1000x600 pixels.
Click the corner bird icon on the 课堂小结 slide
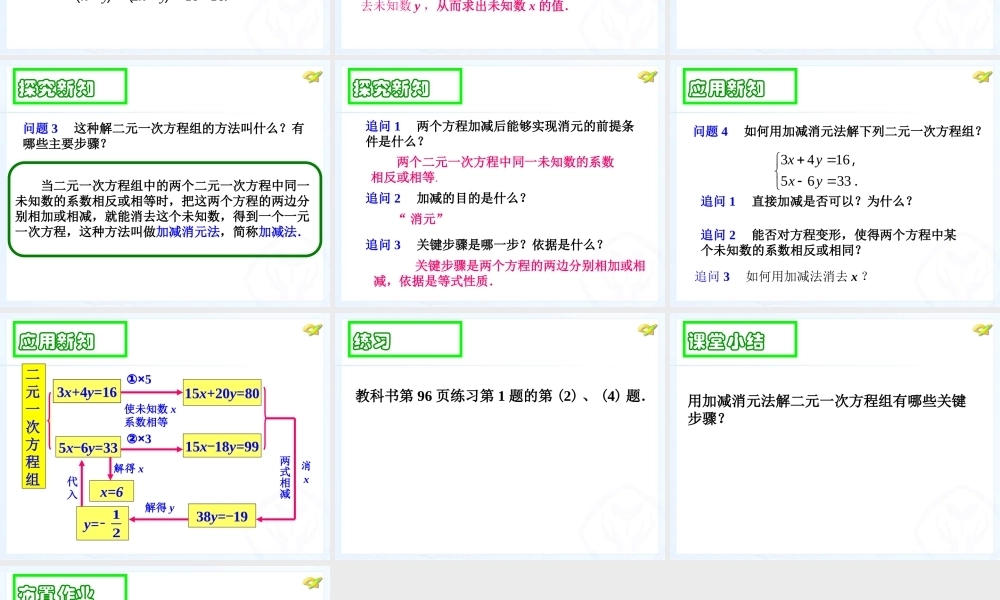[x=982, y=330]
